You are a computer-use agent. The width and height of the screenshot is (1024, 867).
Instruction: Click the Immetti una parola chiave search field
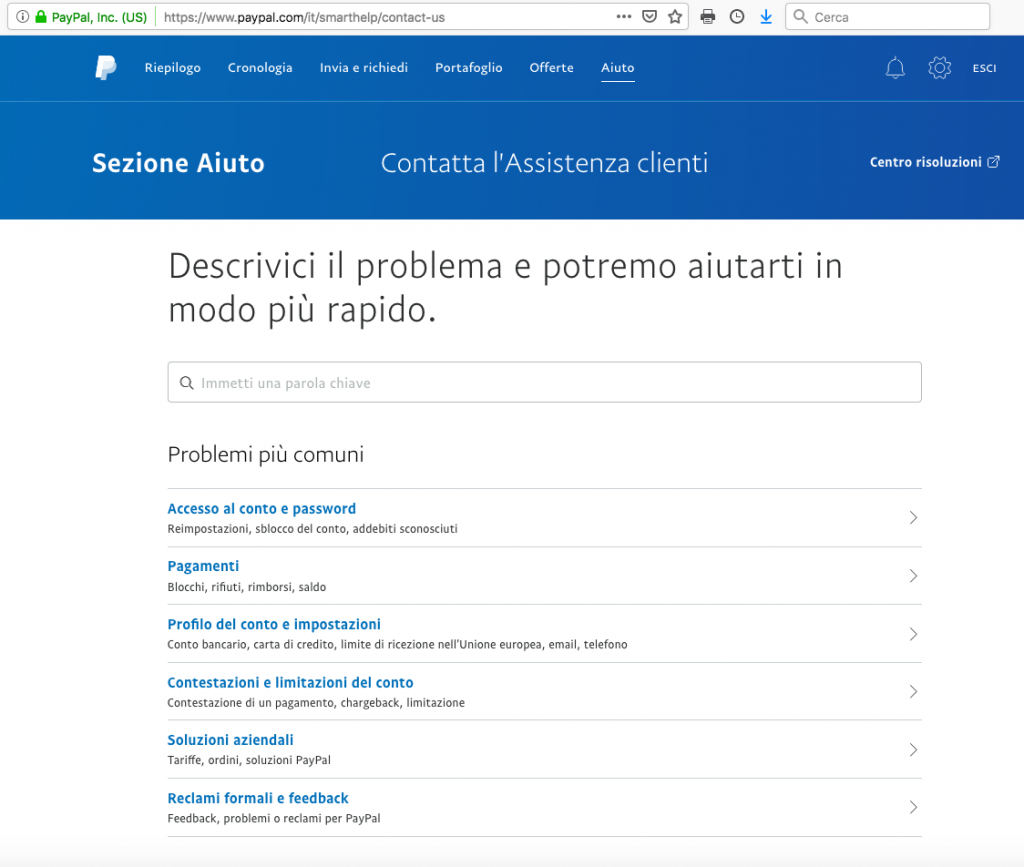(545, 383)
